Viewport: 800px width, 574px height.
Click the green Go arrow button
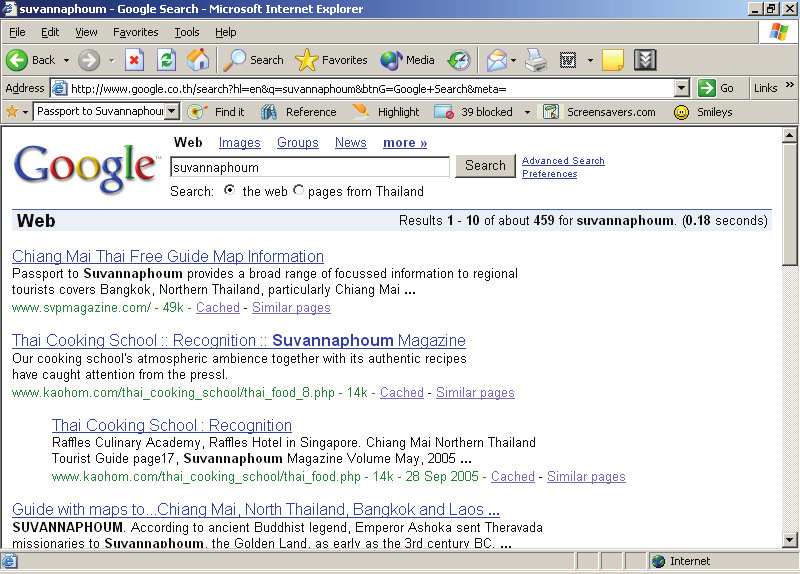[707, 88]
